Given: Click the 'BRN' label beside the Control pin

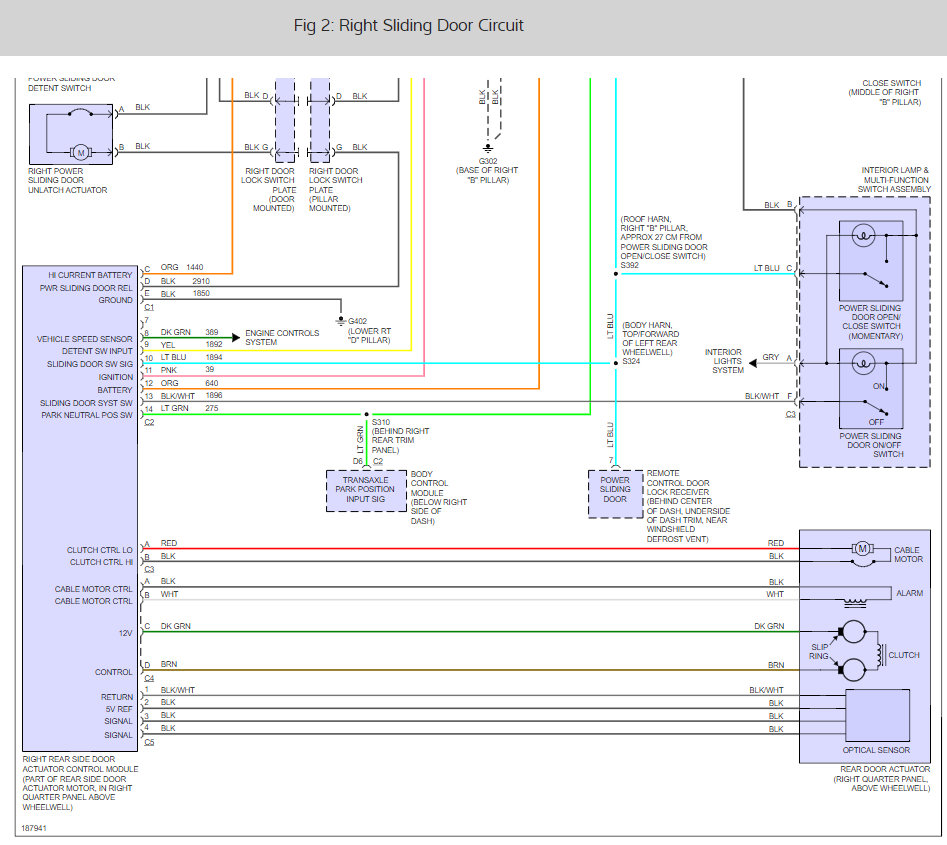Looking at the screenshot, I should 169,664.
